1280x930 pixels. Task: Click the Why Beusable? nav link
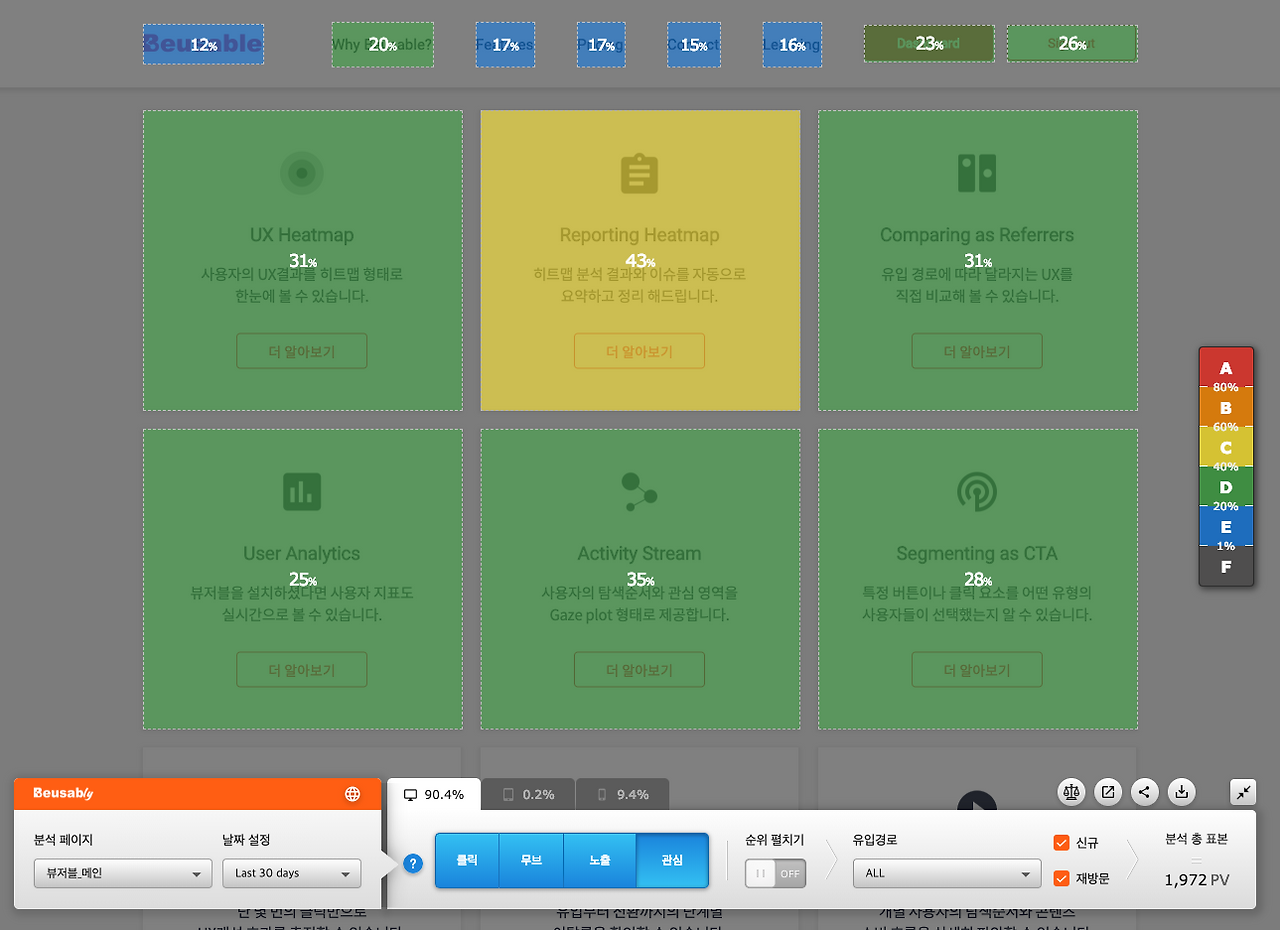point(383,45)
